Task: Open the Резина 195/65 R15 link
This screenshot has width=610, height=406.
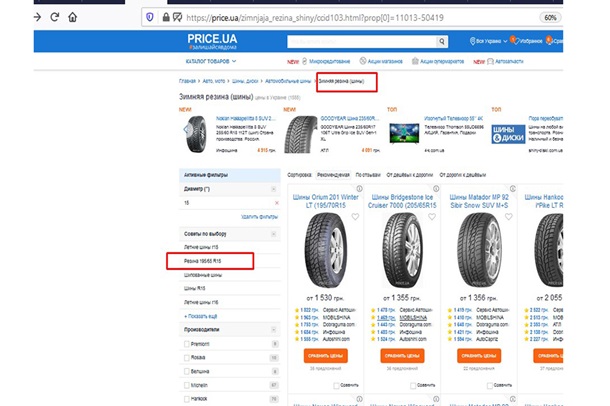Action: (203, 261)
